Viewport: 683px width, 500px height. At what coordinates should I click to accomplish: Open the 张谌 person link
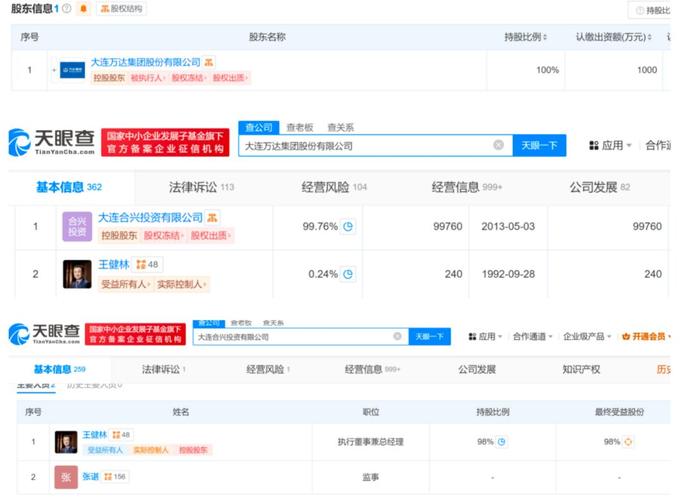point(91,476)
